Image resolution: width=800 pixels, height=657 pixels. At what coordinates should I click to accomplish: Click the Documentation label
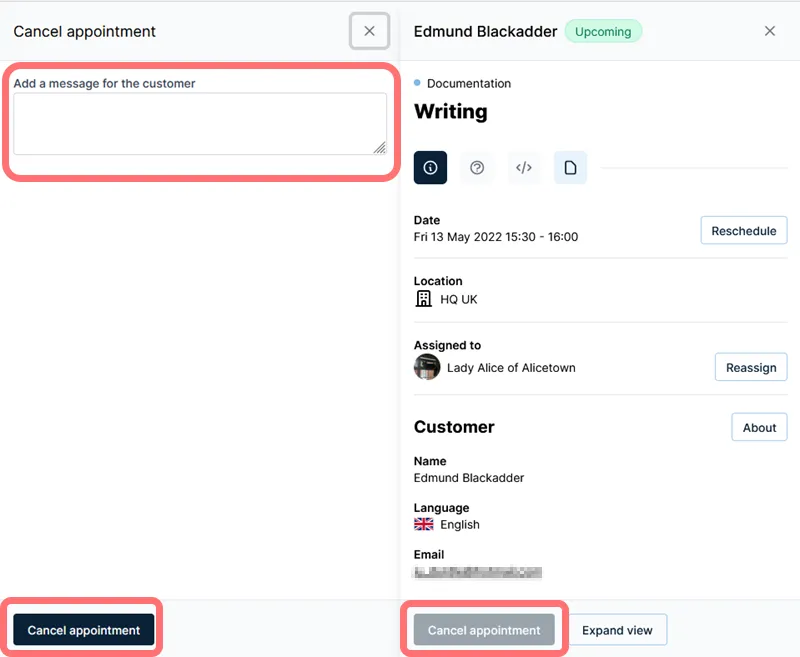click(469, 83)
